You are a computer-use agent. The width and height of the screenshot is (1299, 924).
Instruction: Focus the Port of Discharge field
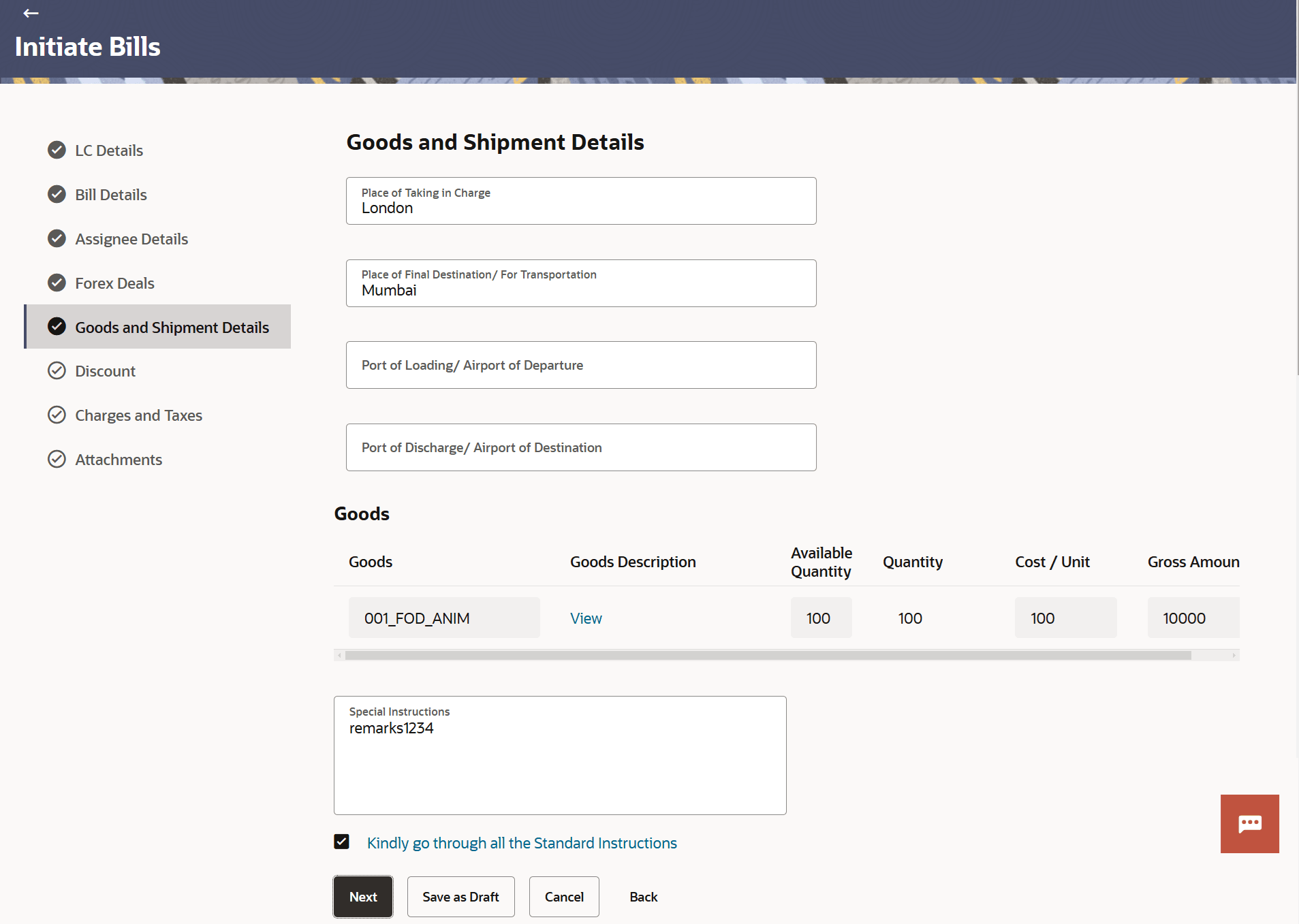(x=581, y=447)
